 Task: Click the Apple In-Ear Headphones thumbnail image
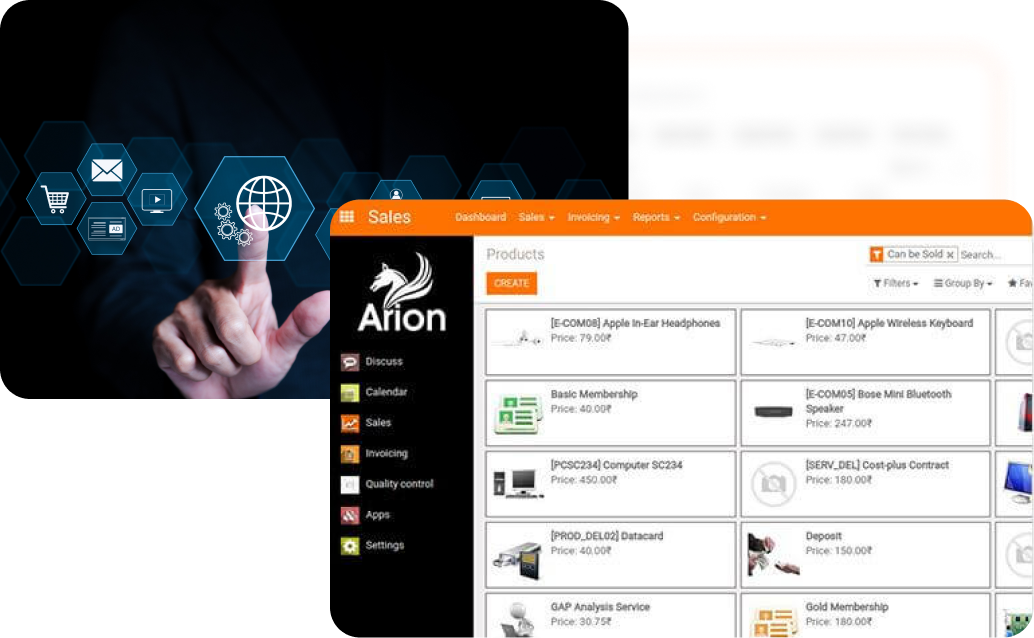518,339
